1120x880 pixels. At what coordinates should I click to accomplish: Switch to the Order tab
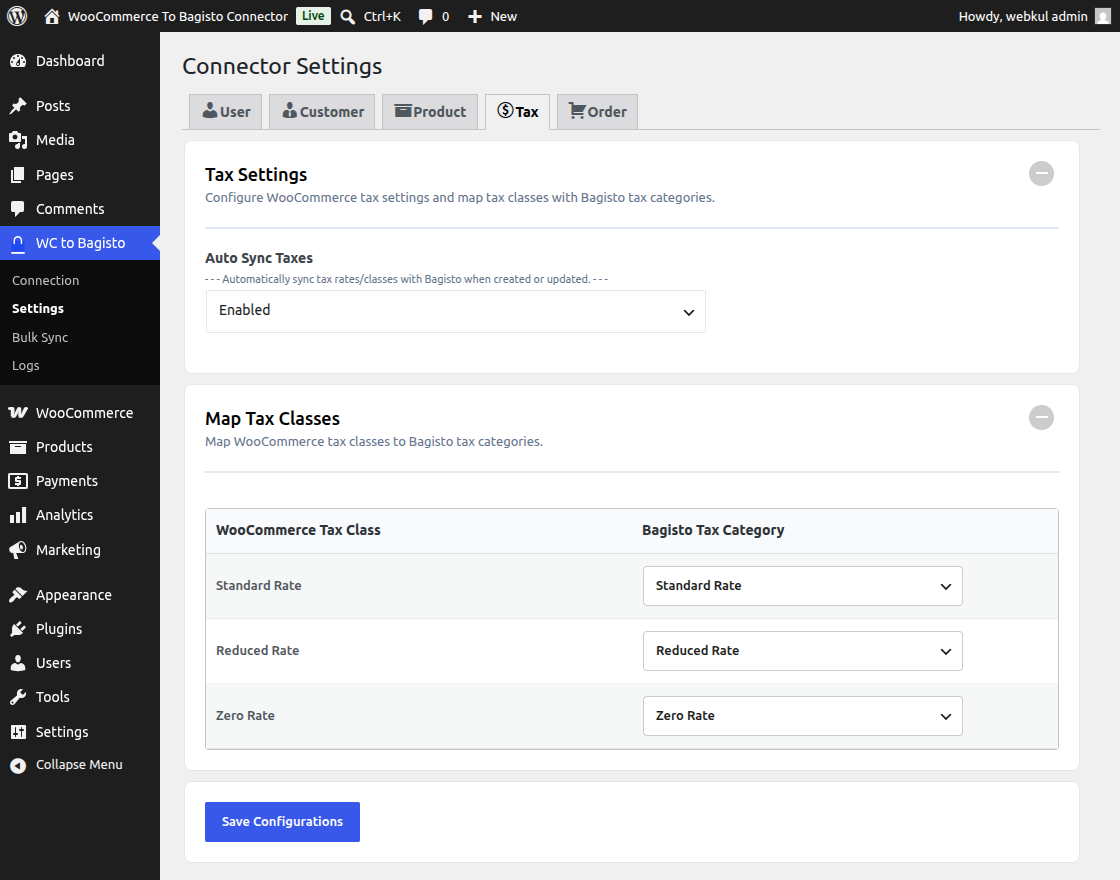coord(597,111)
